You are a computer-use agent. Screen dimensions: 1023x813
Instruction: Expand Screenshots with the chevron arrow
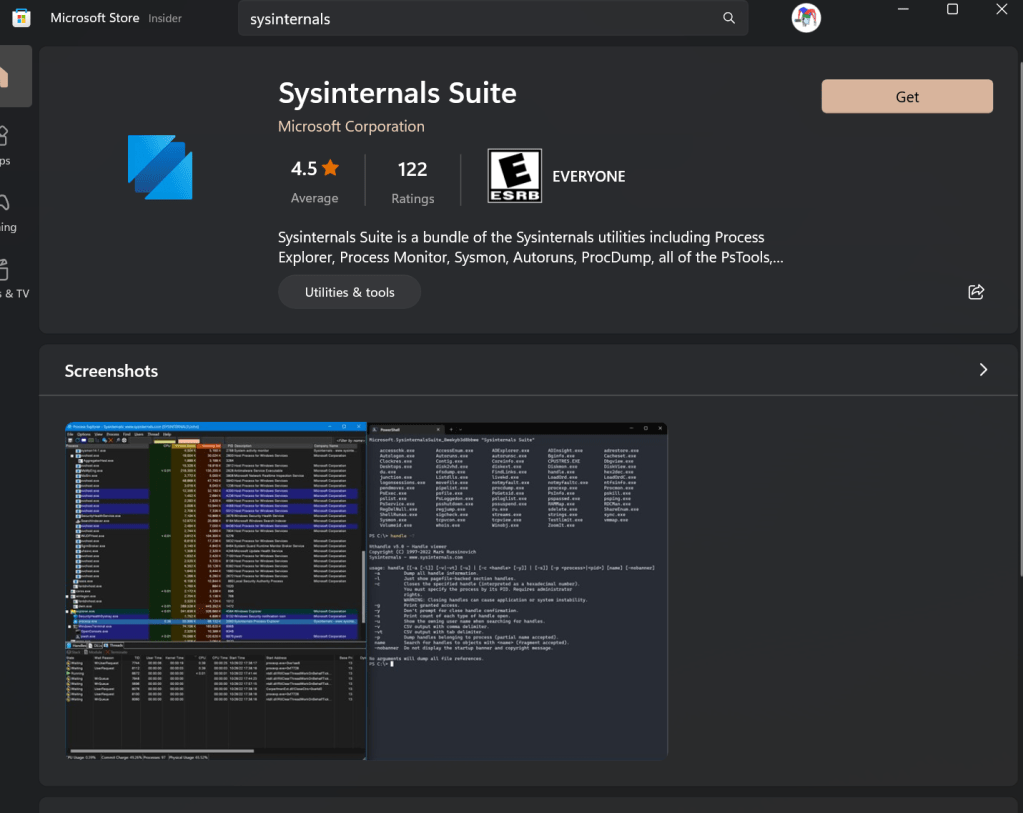pos(983,370)
